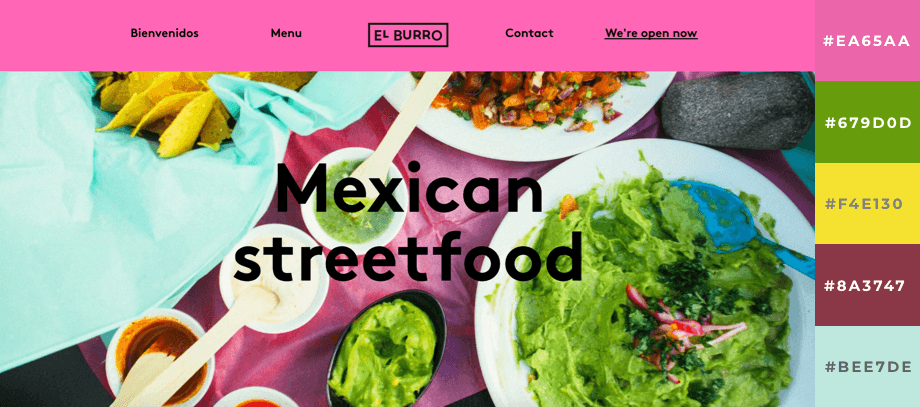Click the small black bowl of guacamole
Screen dimensions: 920x407
click(386, 349)
